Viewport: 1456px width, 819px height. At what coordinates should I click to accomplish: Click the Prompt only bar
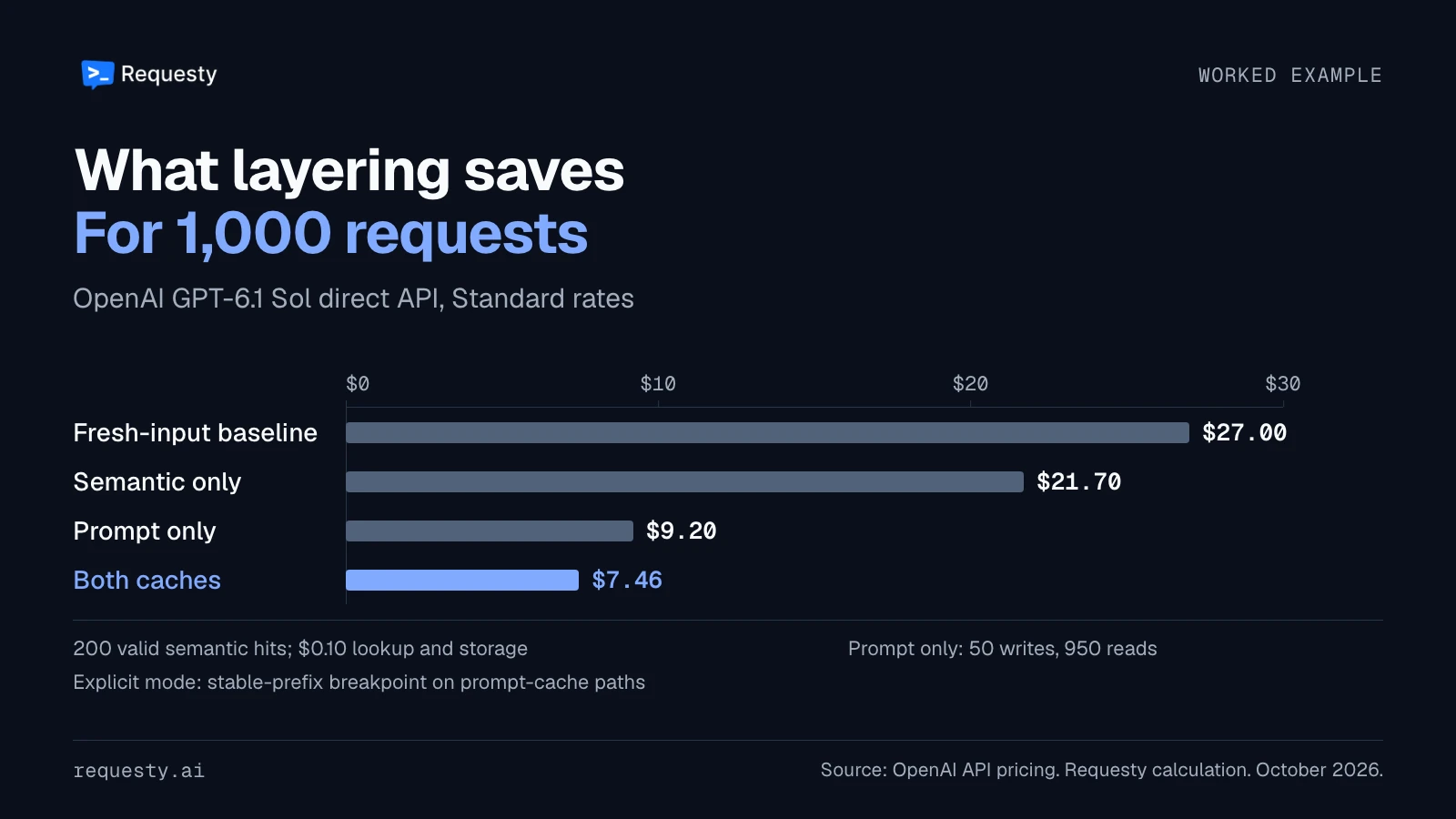(x=490, y=531)
